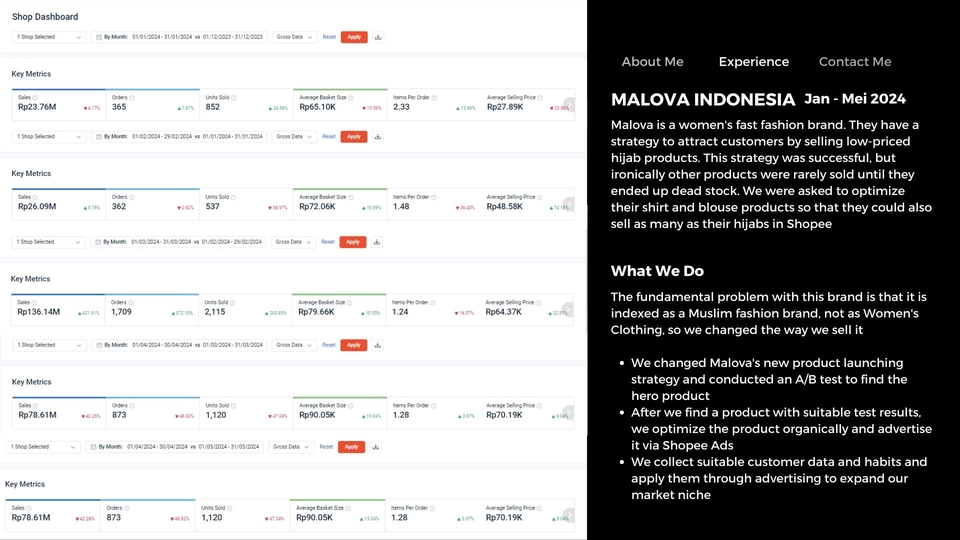This screenshot has height=540, width=960.
Task: Select the Orders 1,709 metric card
Action: 151,307
